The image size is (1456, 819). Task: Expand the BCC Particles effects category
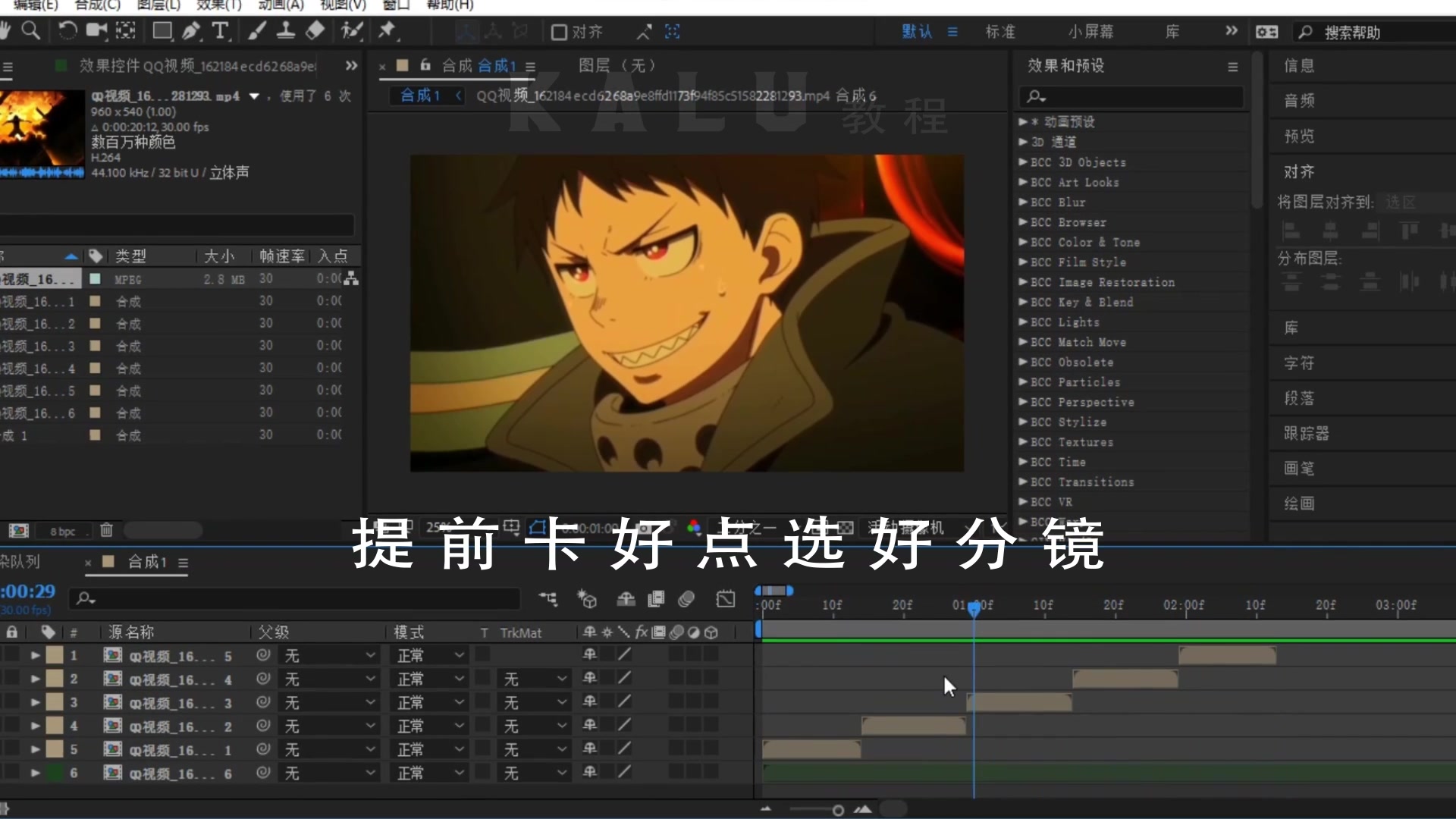(1023, 381)
